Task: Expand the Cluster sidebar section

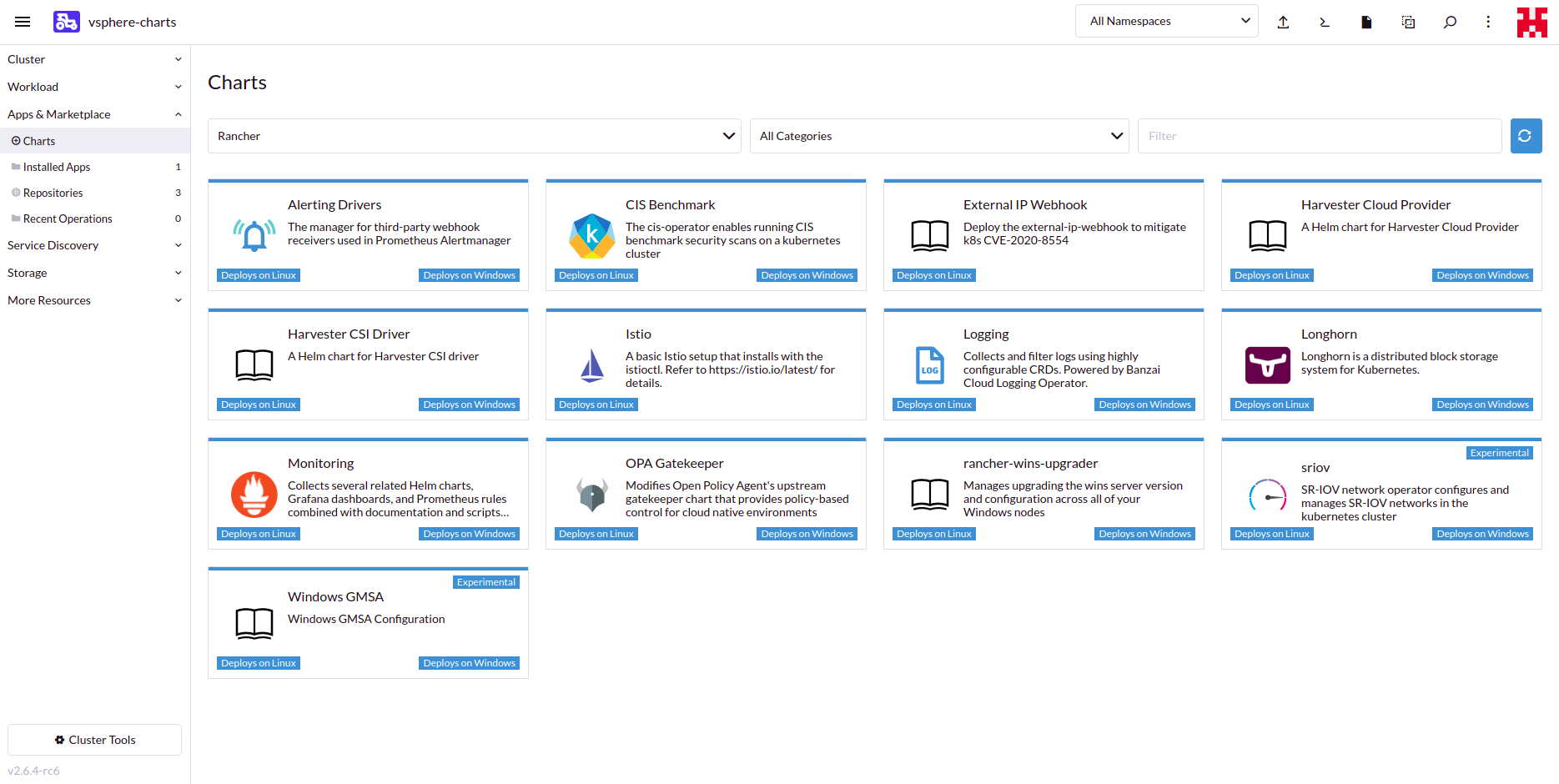Action: coord(95,59)
